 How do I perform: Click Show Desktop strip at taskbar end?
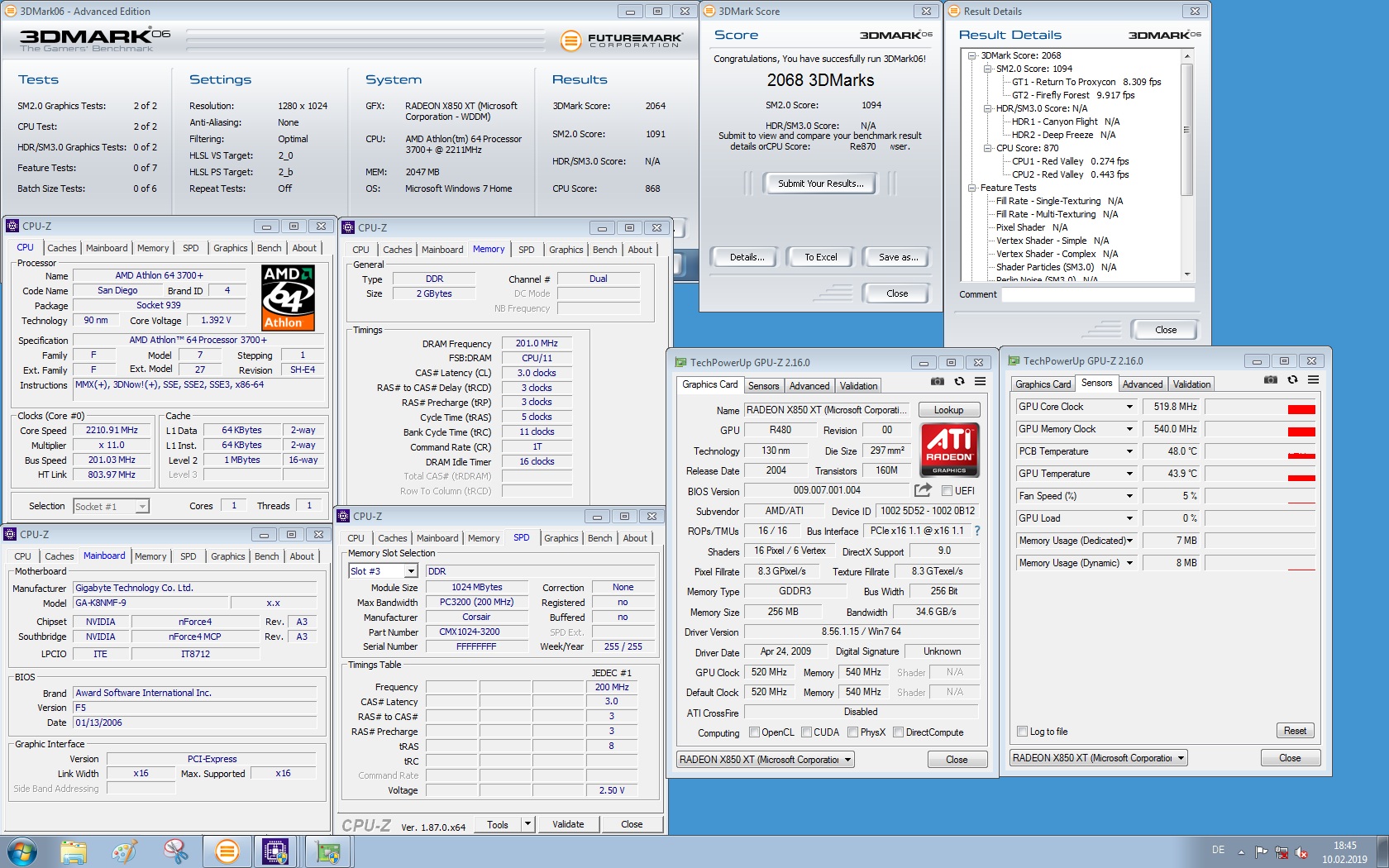click(1383, 851)
